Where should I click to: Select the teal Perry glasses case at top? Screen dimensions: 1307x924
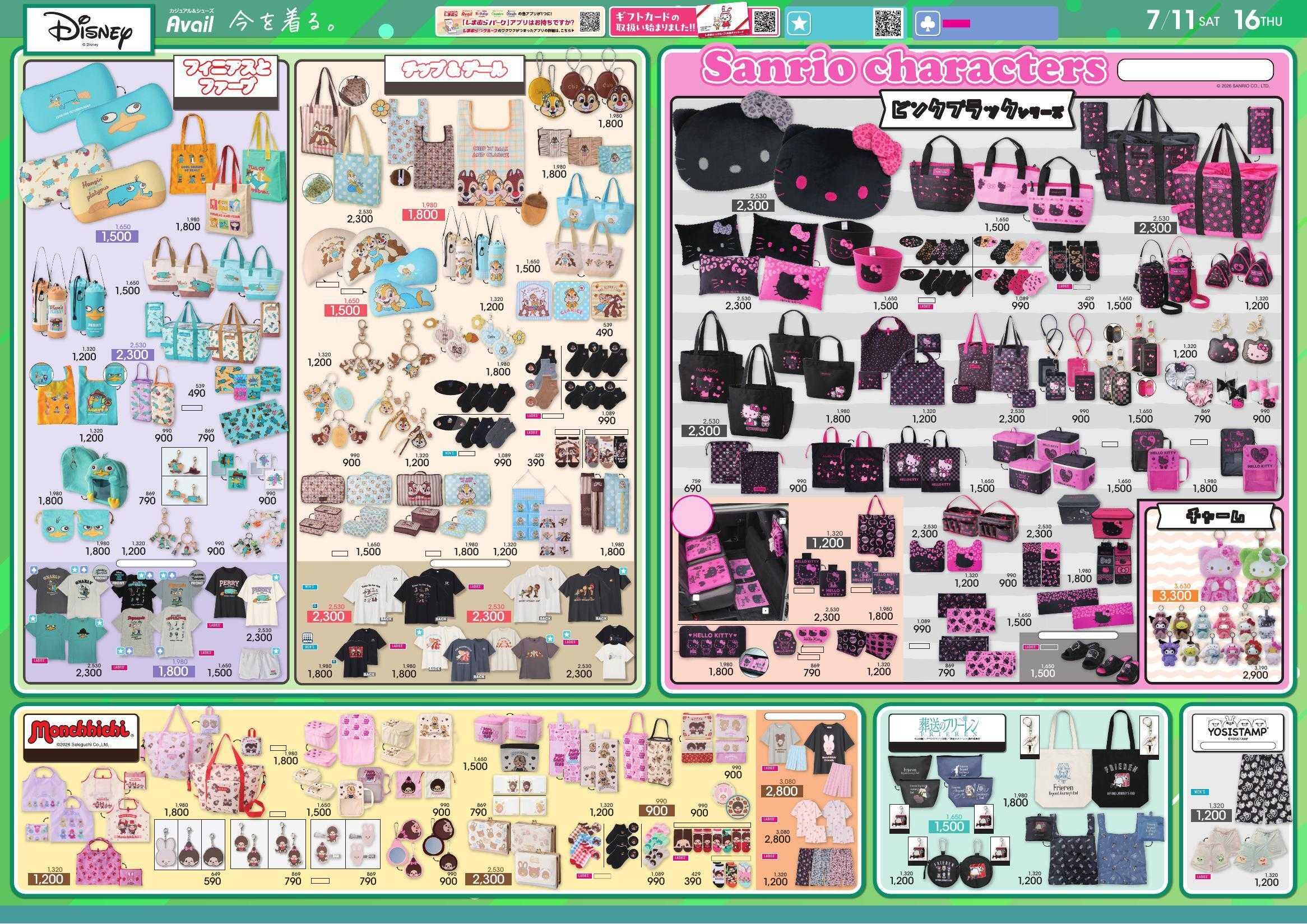pyautogui.click(x=68, y=97)
